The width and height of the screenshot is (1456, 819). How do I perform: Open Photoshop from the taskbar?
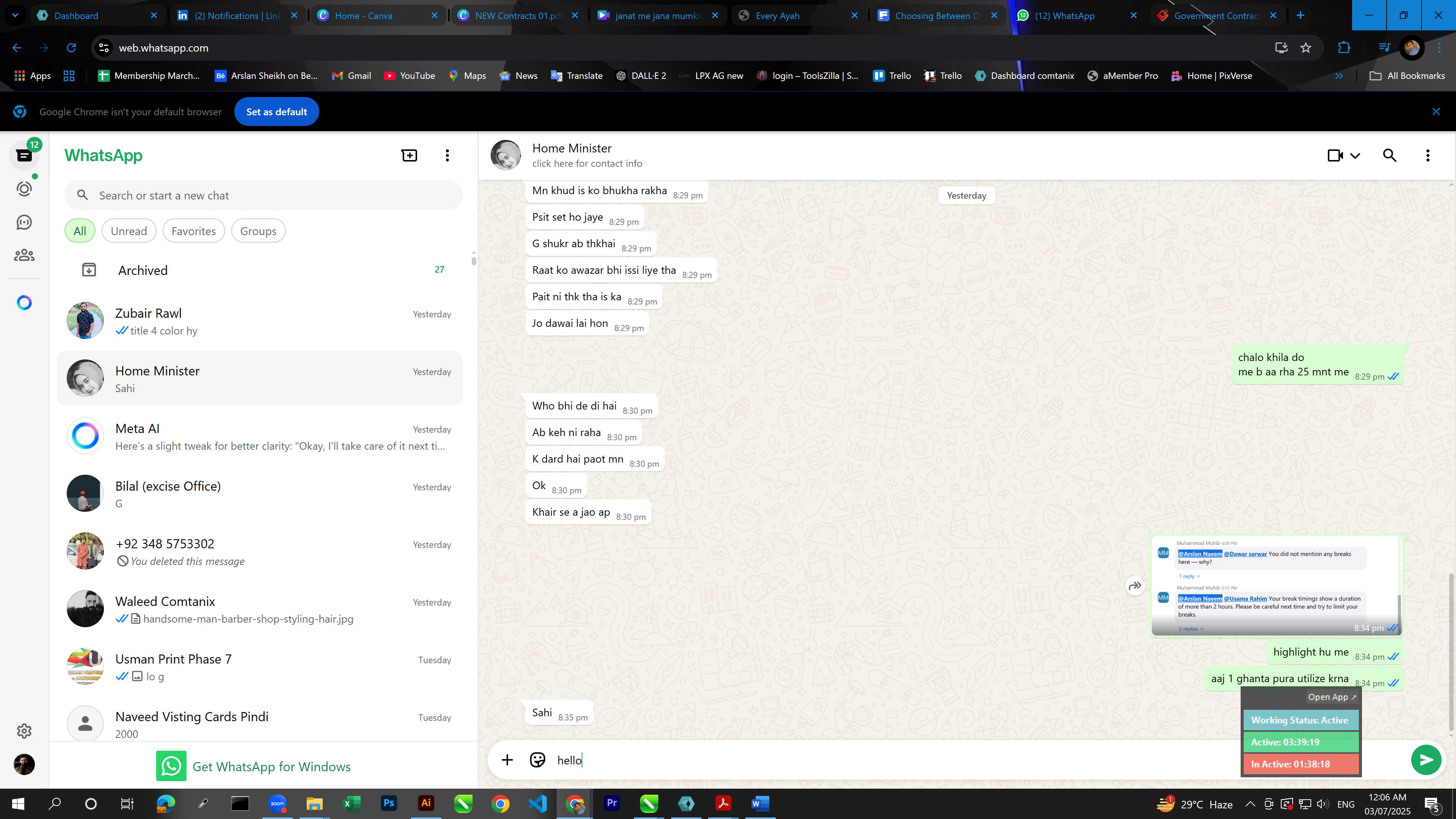(388, 803)
